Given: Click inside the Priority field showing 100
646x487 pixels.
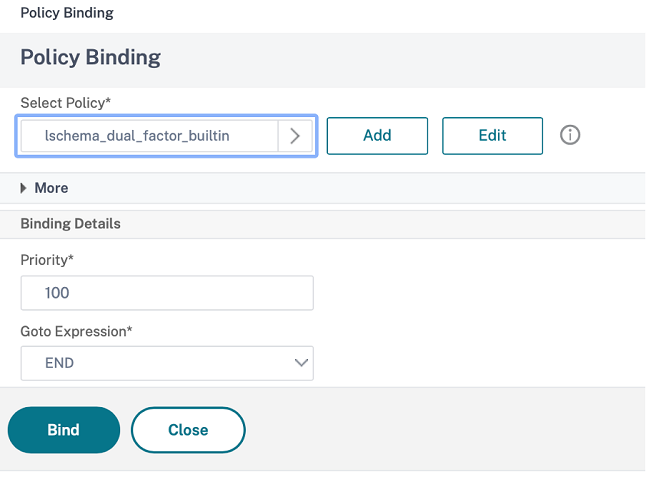Looking at the screenshot, I should click(x=167, y=293).
